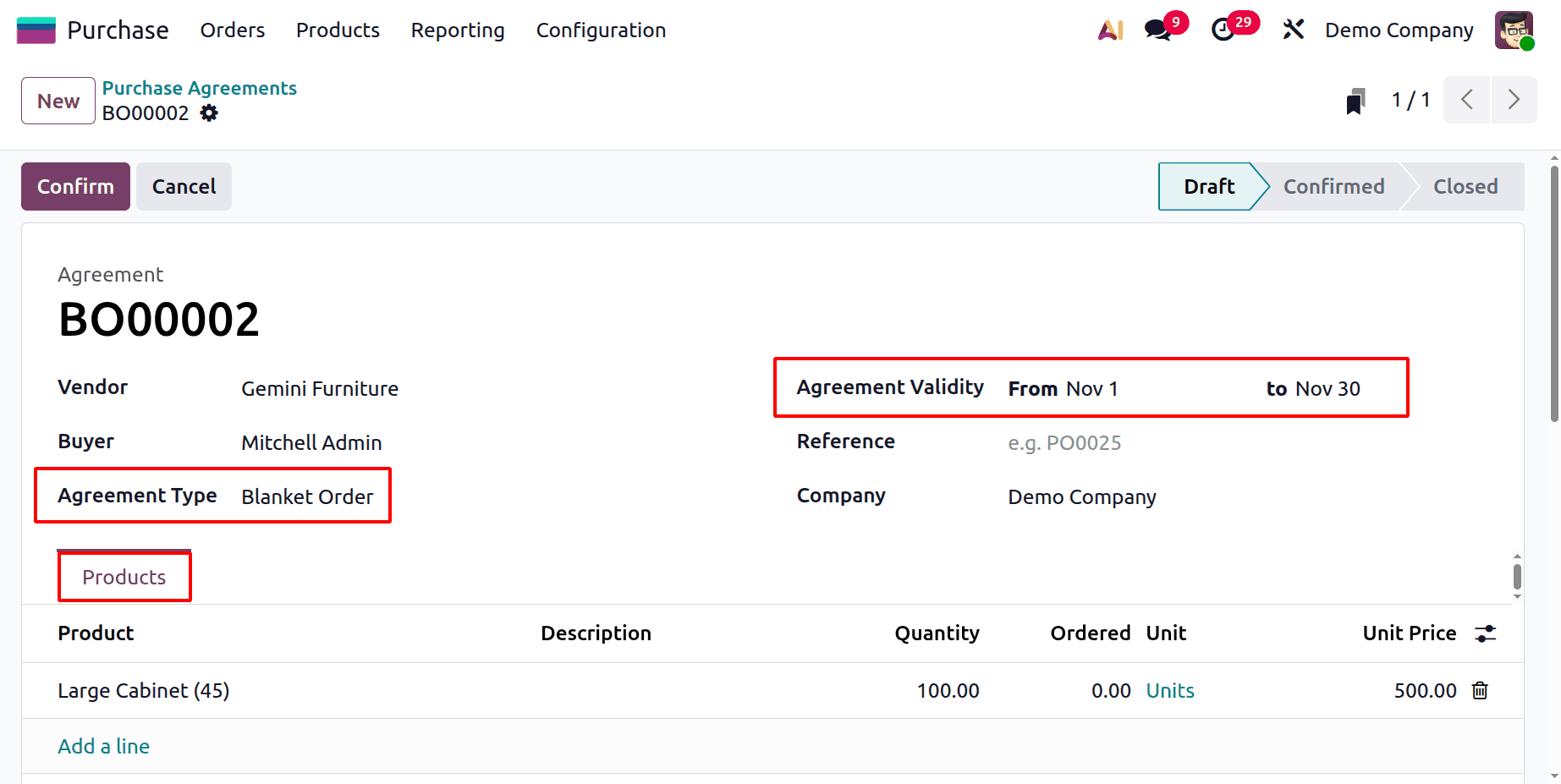Viewport: 1561px width, 784px height.
Task: Open the Orders menu
Action: (x=232, y=30)
